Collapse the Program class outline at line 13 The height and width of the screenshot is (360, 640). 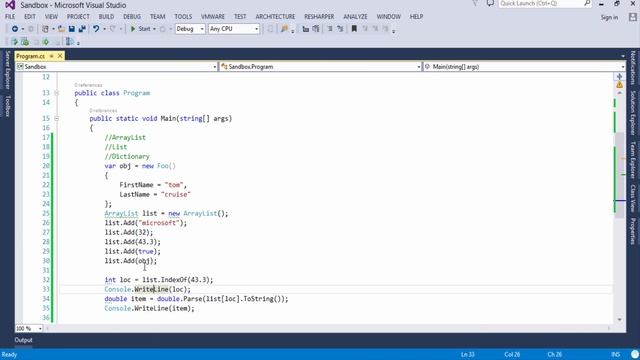[57, 93]
